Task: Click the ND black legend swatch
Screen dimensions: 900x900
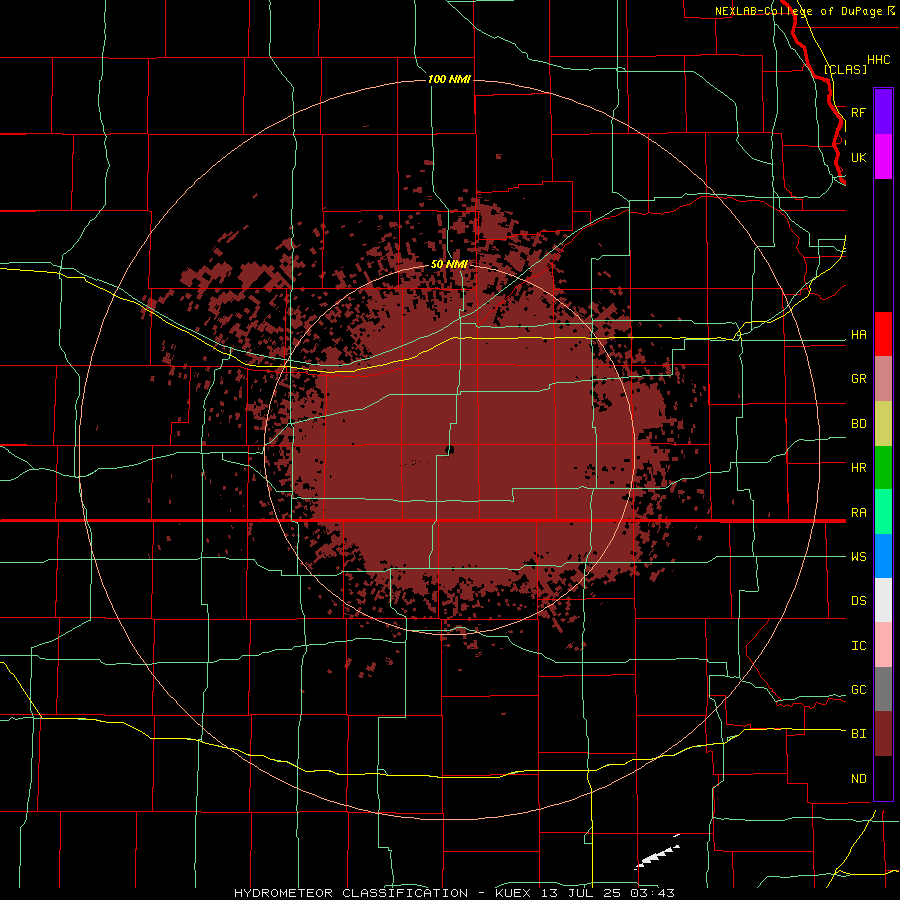Action: click(883, 778)
